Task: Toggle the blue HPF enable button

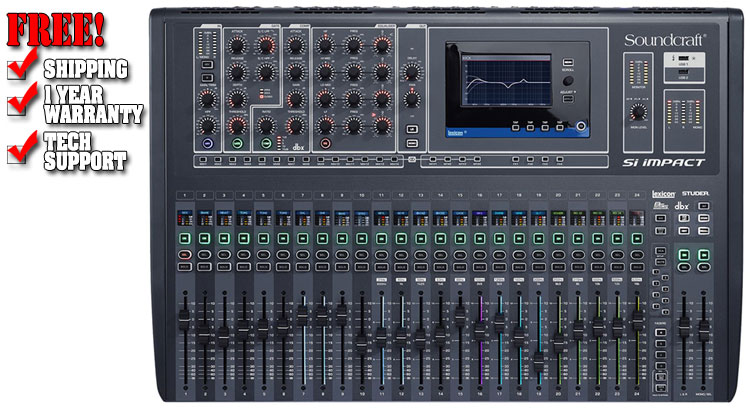Action: (208, 143)
